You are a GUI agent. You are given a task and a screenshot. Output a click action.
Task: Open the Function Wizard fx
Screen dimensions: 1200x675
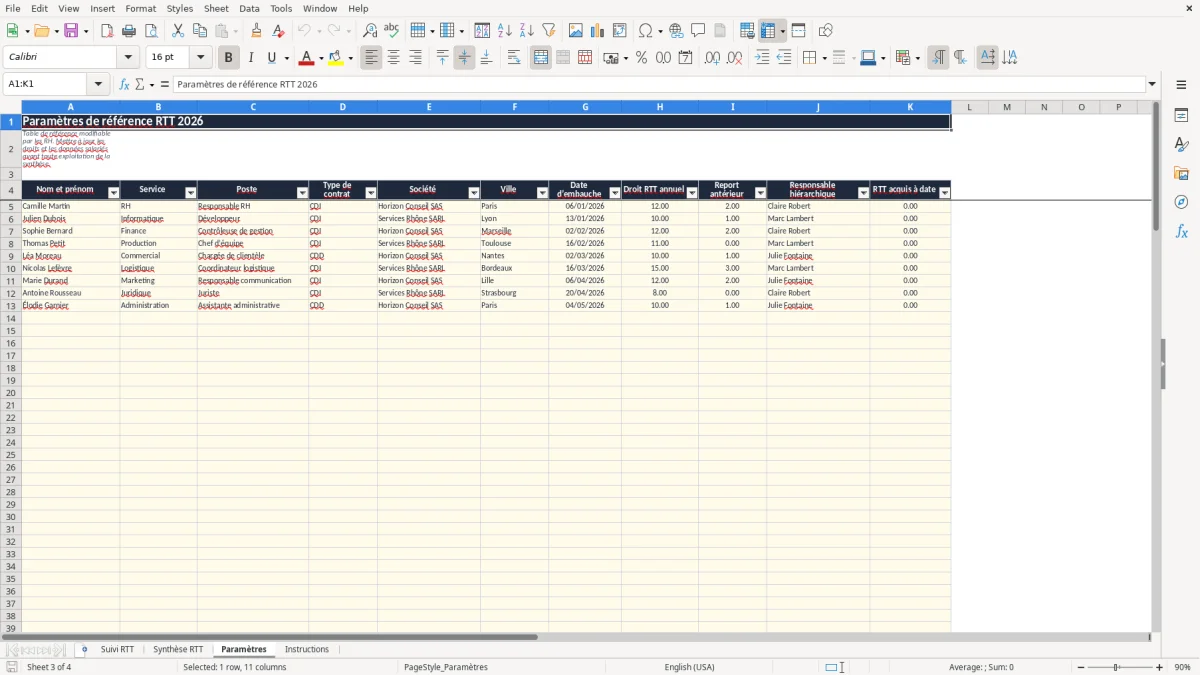pos(125,84)
